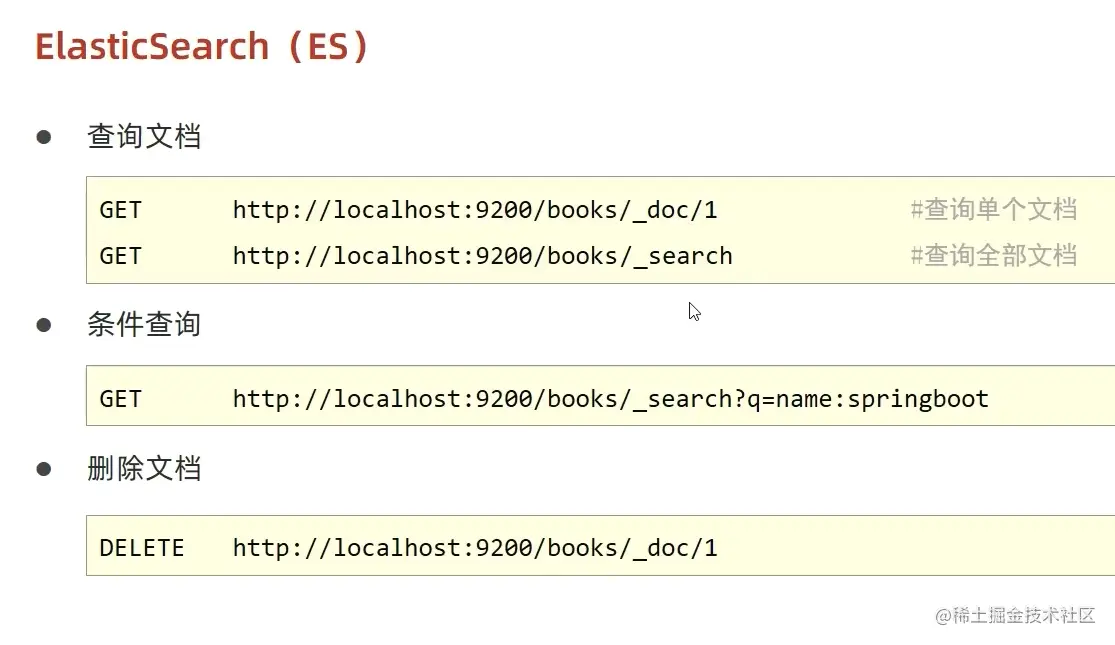
Task: Click the ElasticSearch (ES) slide title
Action: pyautogui.click(x=201, y=47)
